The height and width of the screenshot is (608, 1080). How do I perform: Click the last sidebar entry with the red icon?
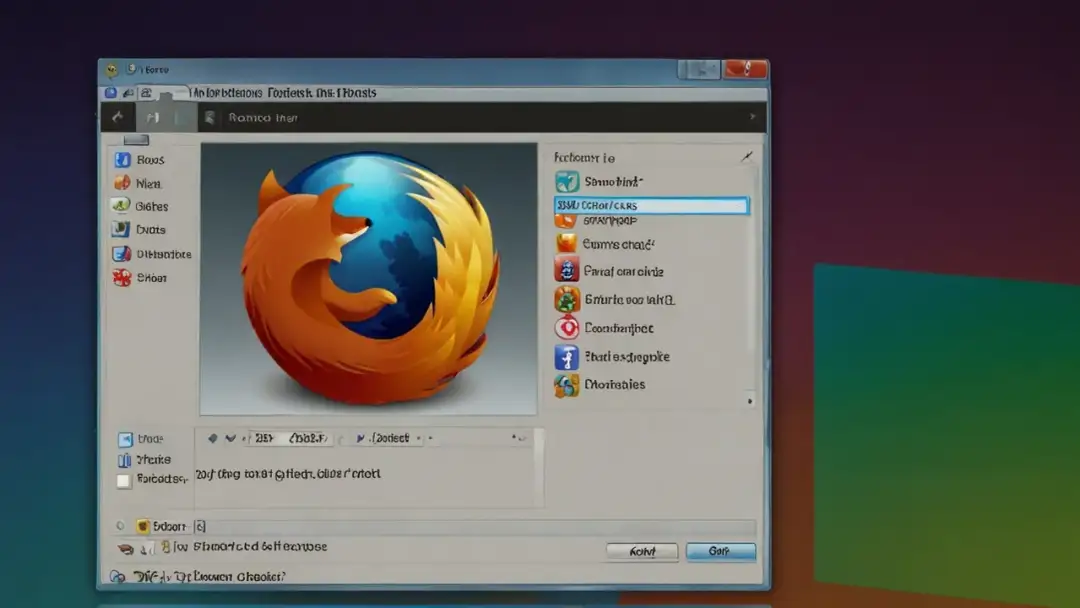pos(121,278)
